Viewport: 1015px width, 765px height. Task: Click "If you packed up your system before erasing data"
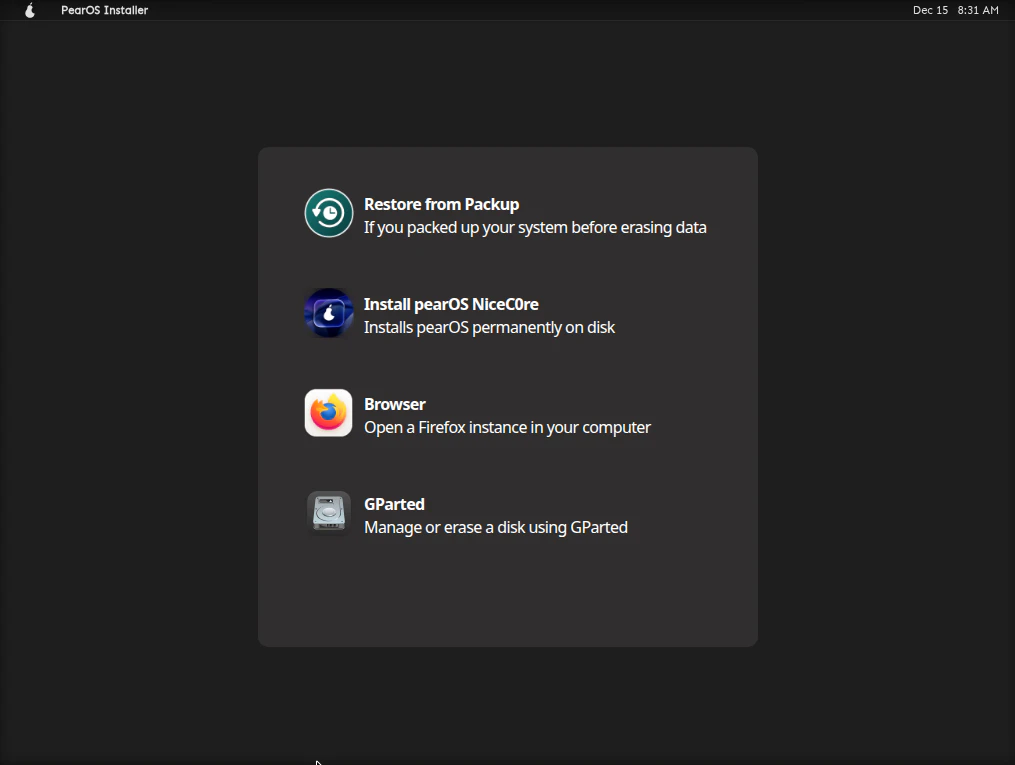535,228
